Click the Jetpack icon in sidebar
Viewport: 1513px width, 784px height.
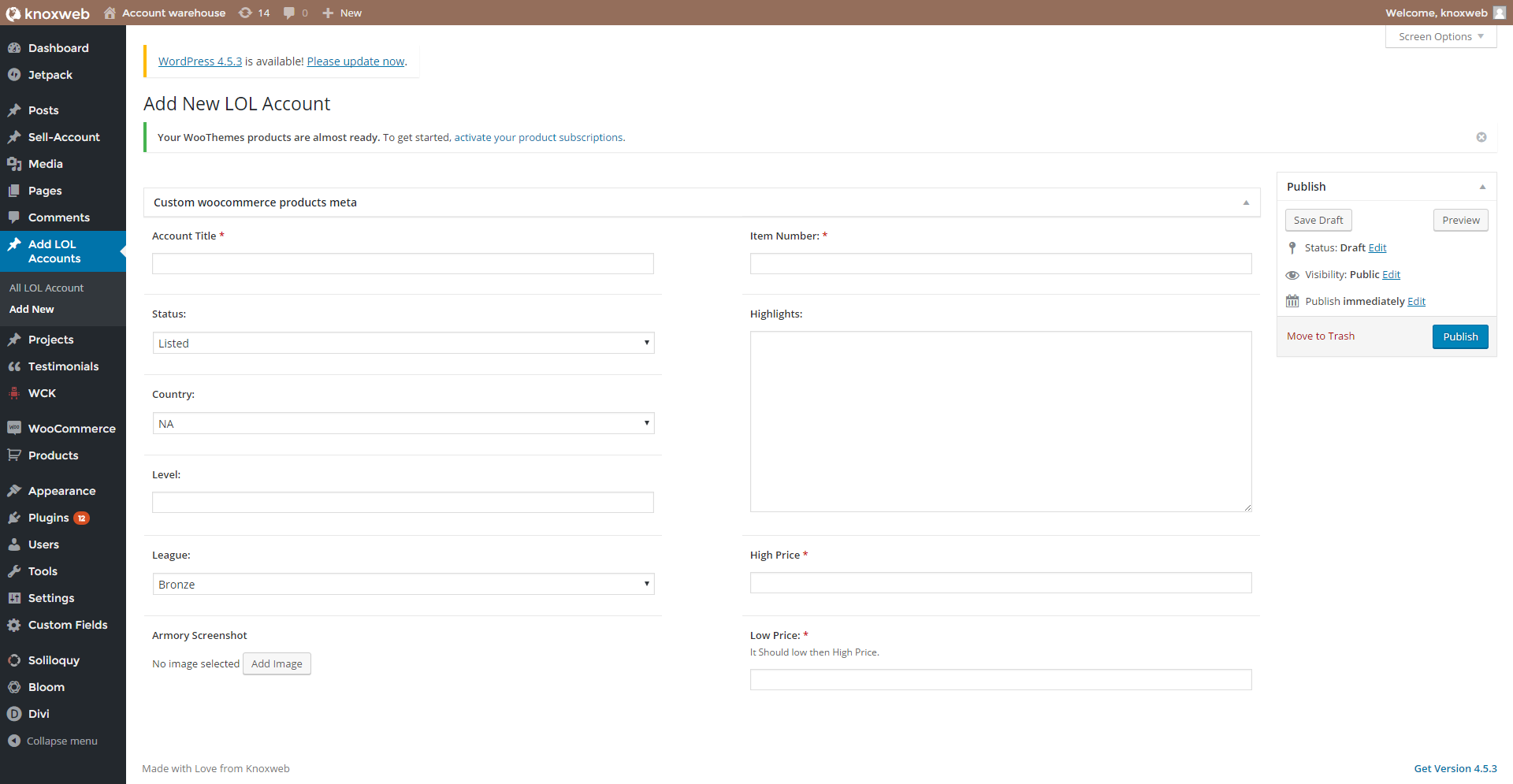(x=14, y=75)
